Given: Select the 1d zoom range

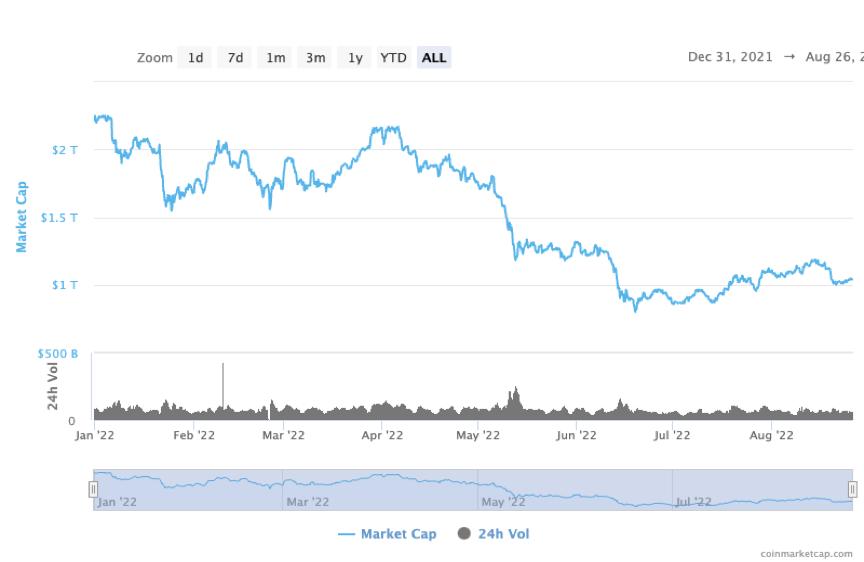Looking at the screenshot, I should [195, 57].
